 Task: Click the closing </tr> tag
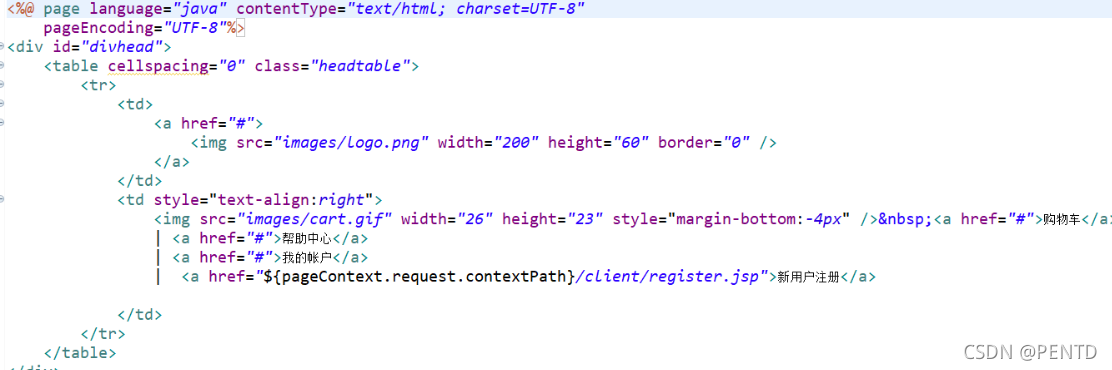point(104,333)
